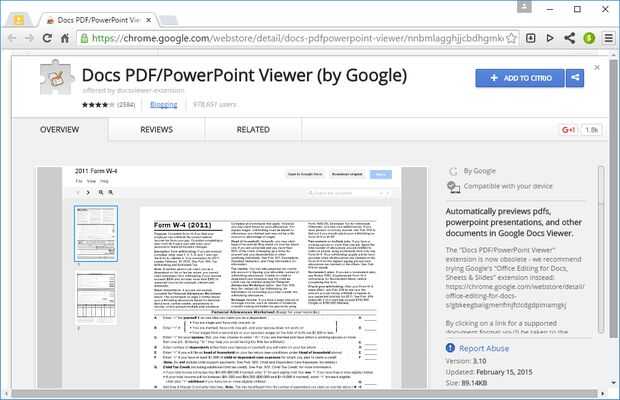Image resolution: width=620 pixels, height=400 pixels.
Task: Click the horizontal scrollbar at bottom
Action: [x=304, y=394]
